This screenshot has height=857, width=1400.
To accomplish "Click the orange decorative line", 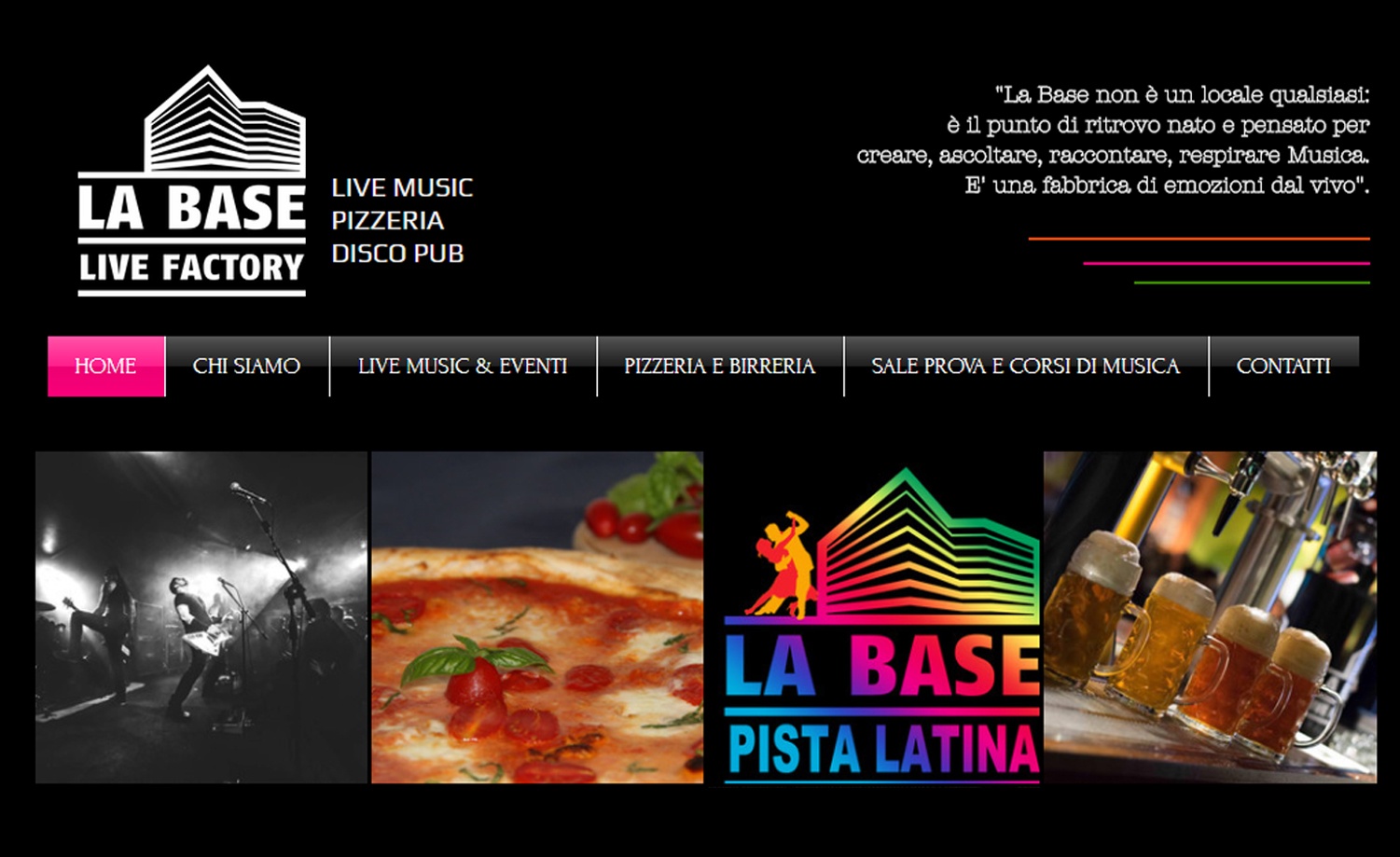I will click(x=1199, y=239).
